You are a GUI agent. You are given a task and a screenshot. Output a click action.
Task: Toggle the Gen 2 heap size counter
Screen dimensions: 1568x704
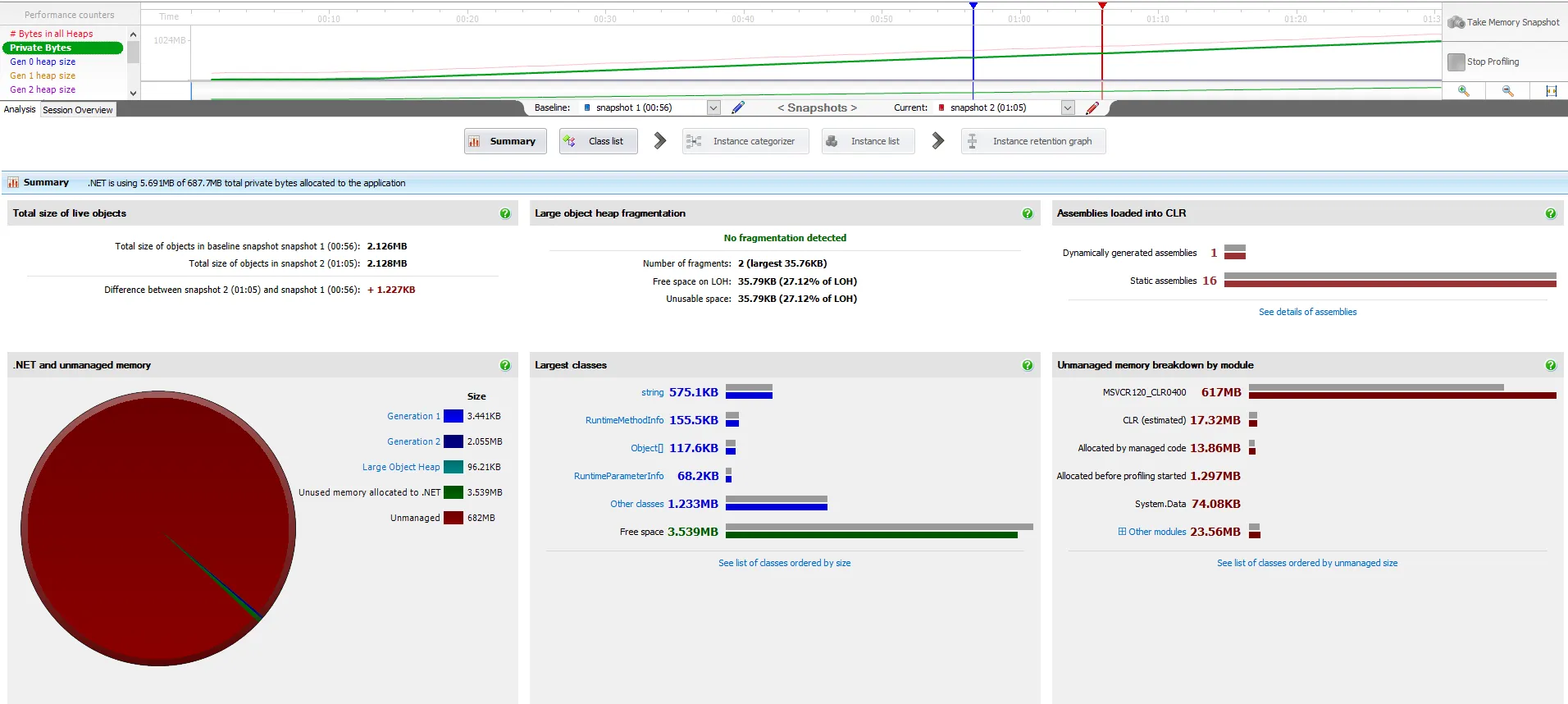click(x=43, y=89)
